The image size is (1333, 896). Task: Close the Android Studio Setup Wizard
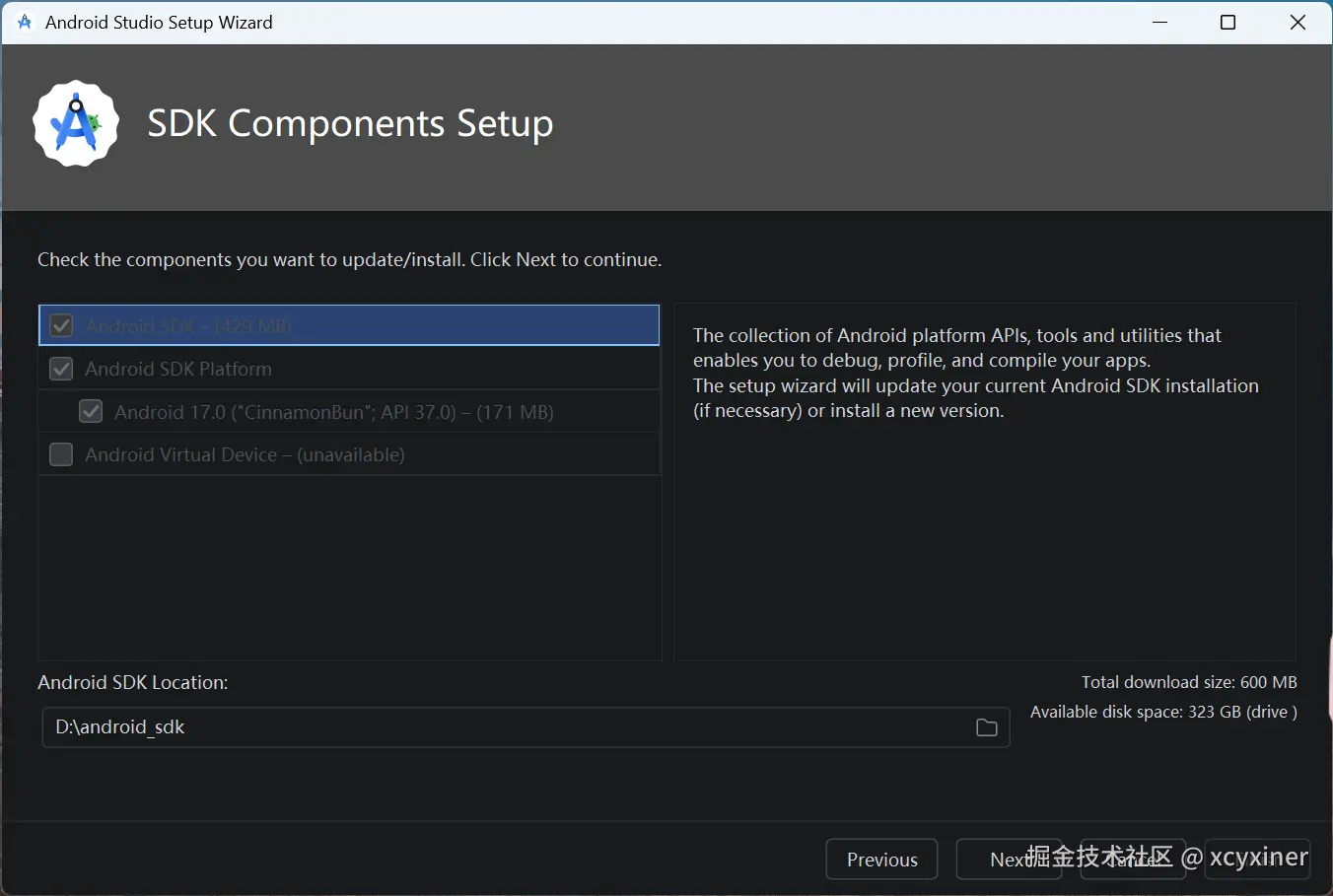pos(1298,22)
